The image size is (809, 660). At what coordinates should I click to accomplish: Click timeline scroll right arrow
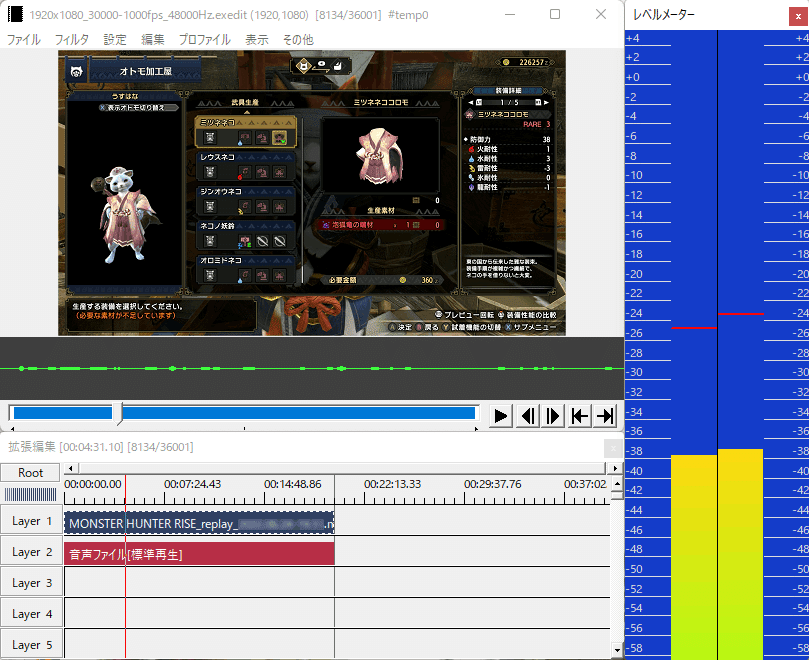pos(614,469)
